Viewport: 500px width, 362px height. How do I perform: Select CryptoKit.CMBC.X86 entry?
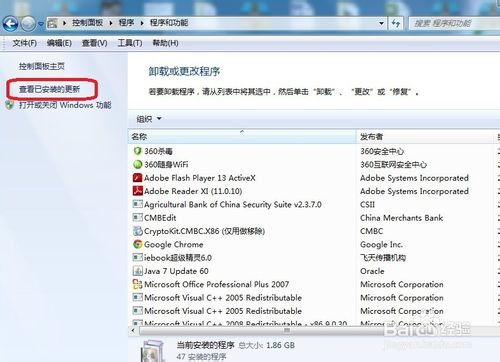204,231
